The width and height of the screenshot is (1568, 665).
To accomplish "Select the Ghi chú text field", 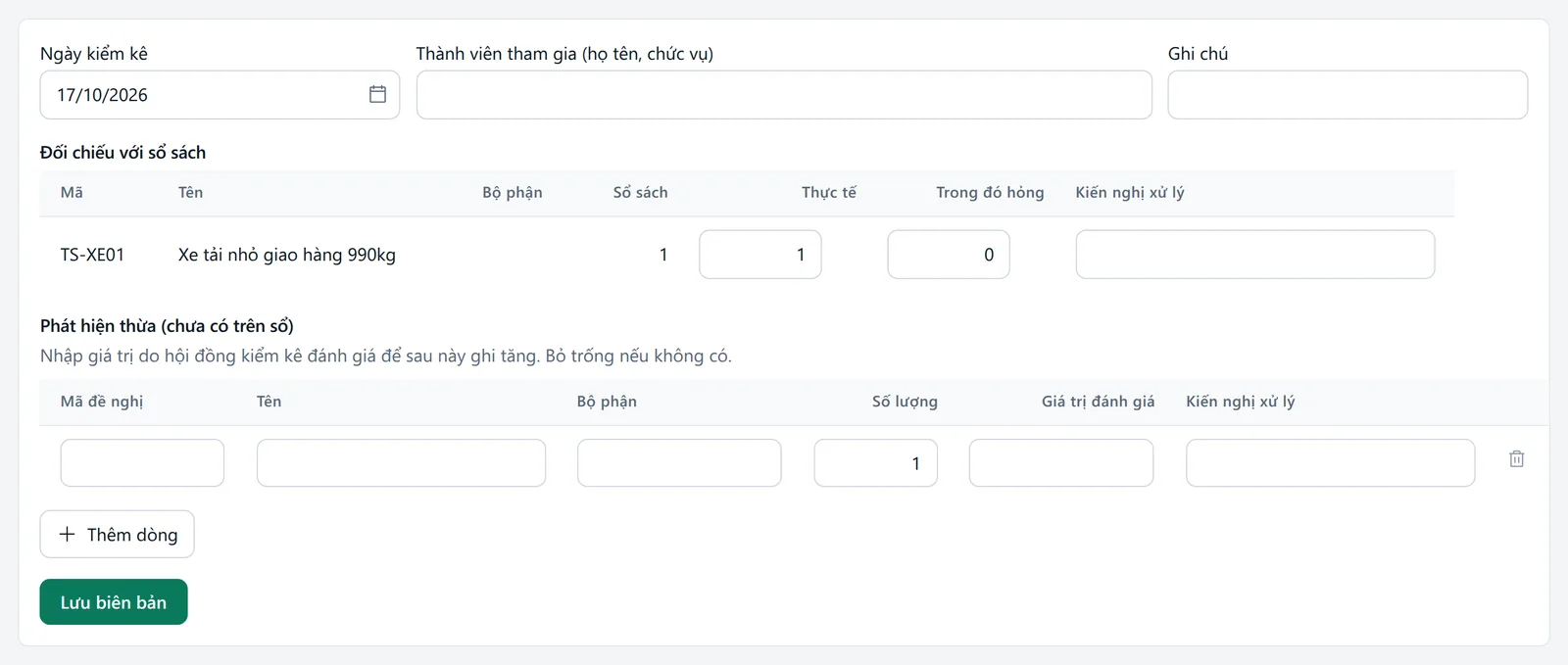I will (1347, 95).
